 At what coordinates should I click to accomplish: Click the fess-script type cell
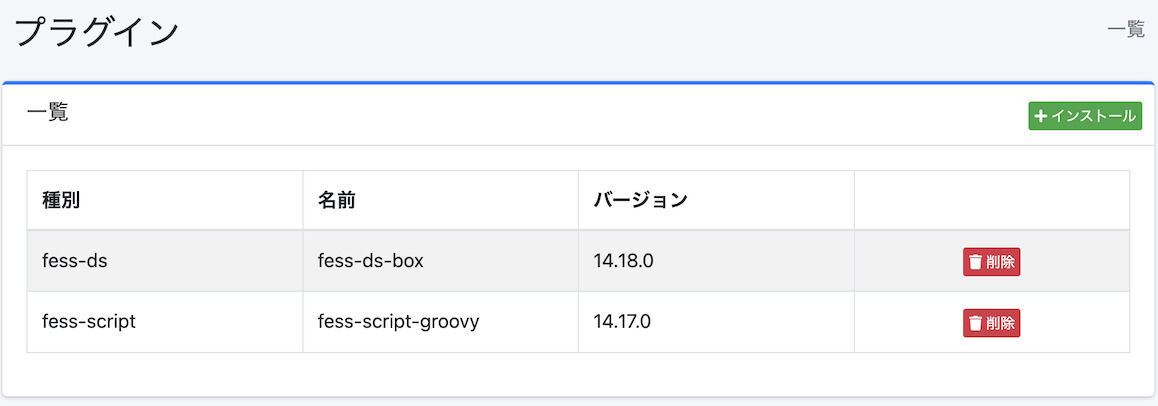pyautogui.click(x=165, y=323)
